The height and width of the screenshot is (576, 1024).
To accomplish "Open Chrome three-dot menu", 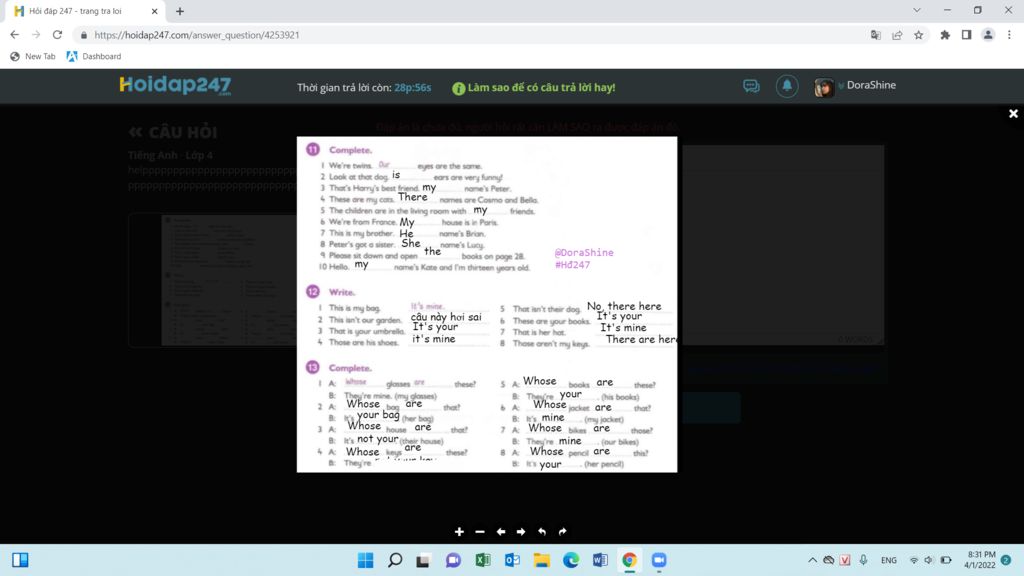I will 1010,35.
